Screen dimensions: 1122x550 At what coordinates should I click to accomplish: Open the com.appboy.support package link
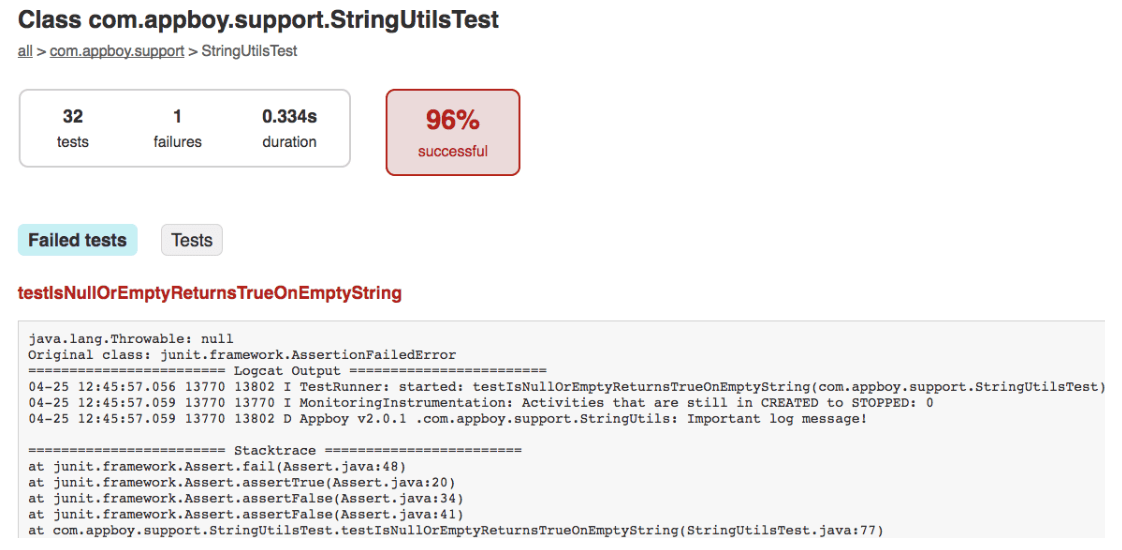pyautogui.click(x=117, y=51)
